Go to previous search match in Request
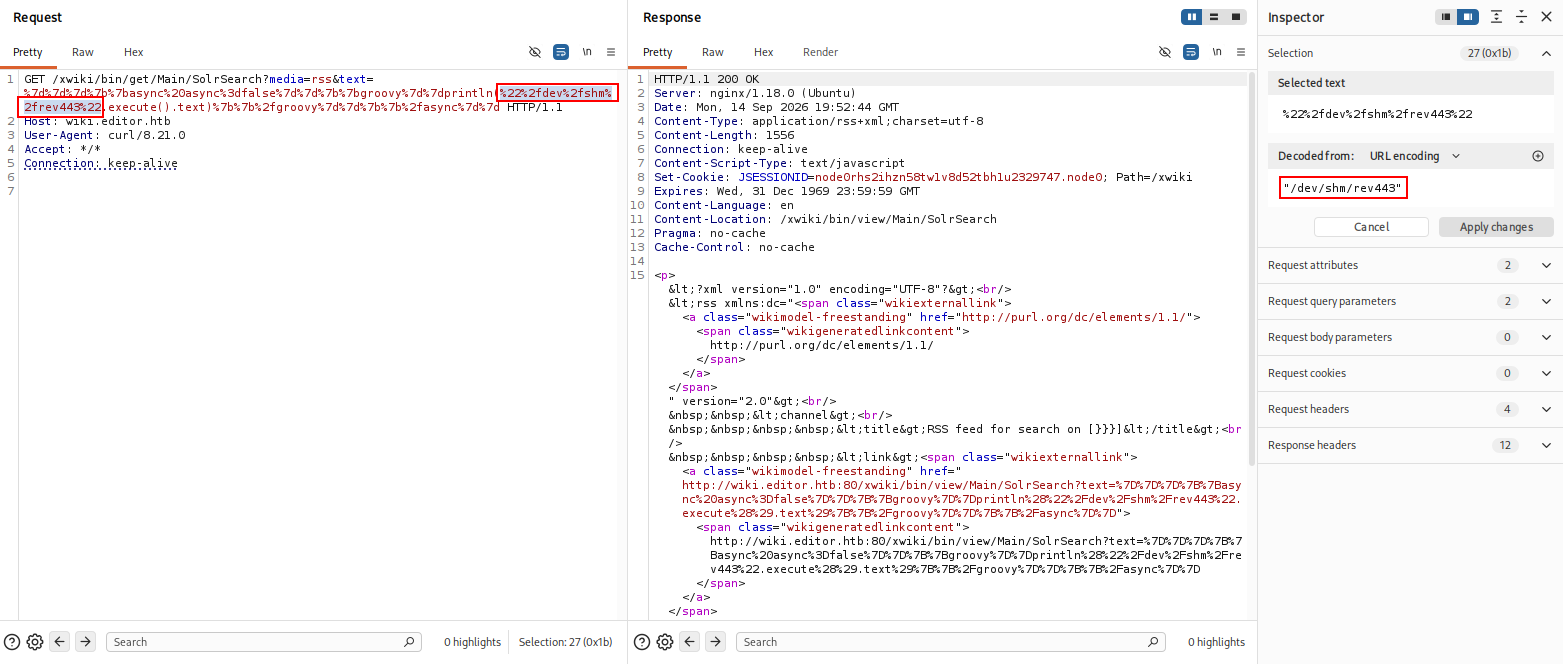Screen dimensions: 1563x664 (x=60, y=642)
